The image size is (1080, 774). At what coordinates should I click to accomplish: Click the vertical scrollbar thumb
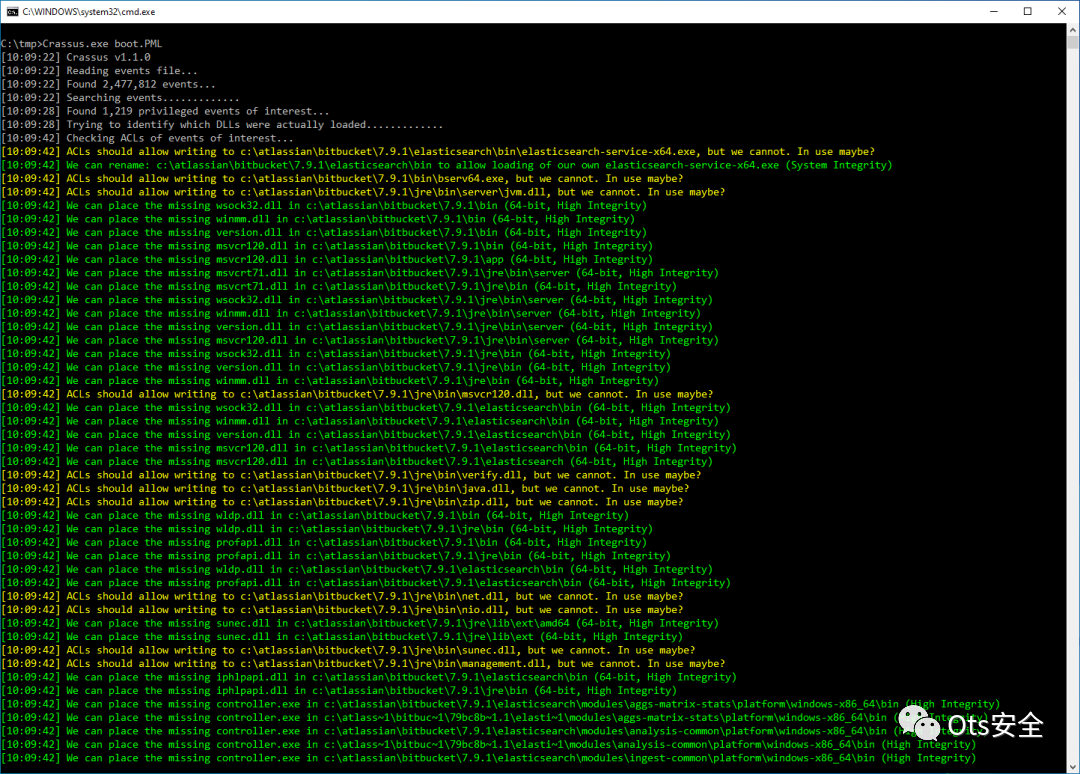click(x=1073, y=42)
